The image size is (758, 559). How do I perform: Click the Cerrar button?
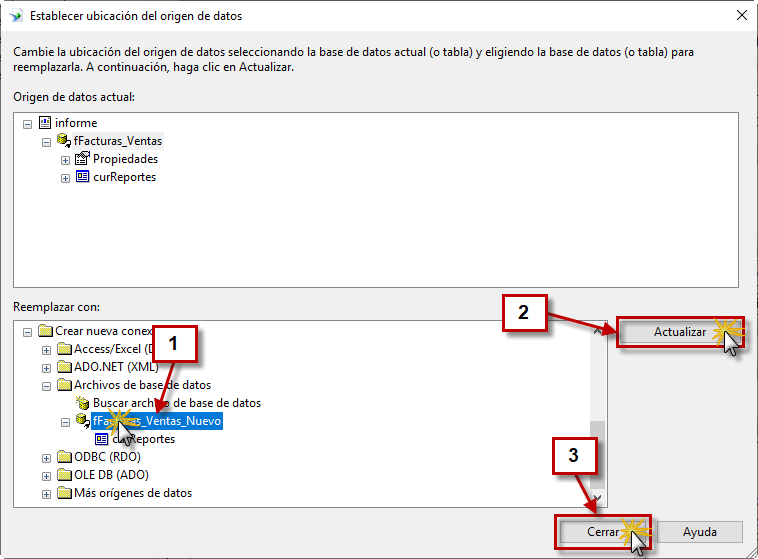point(603,532)
